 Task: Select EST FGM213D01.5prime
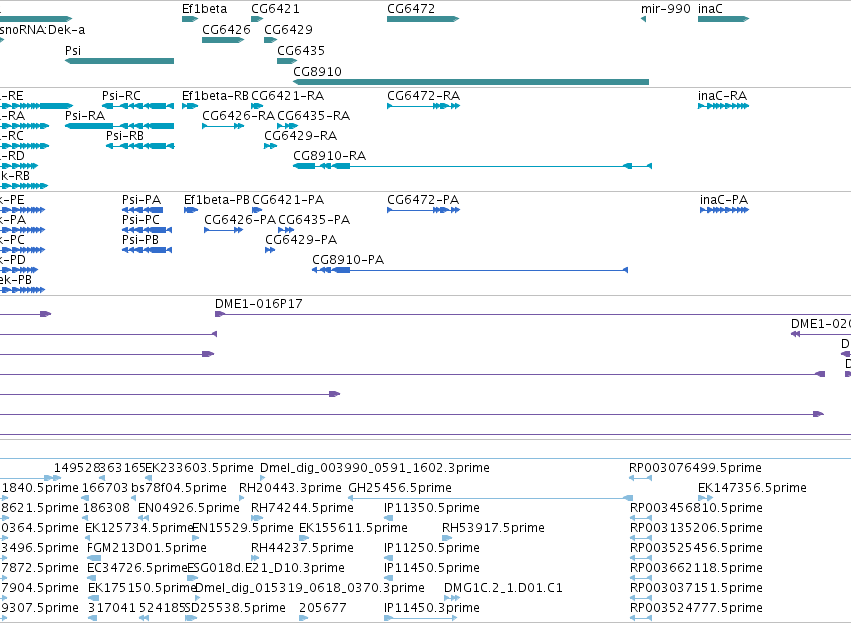(147, 548)
